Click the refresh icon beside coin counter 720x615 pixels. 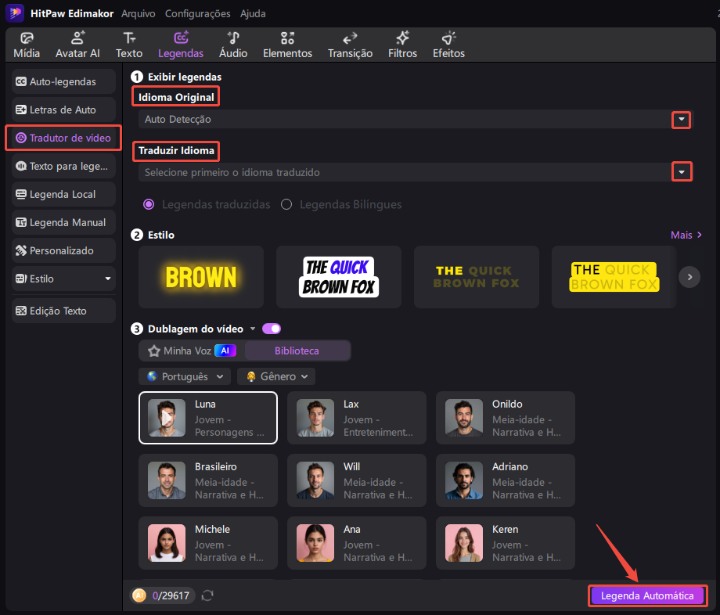point(207,596)
